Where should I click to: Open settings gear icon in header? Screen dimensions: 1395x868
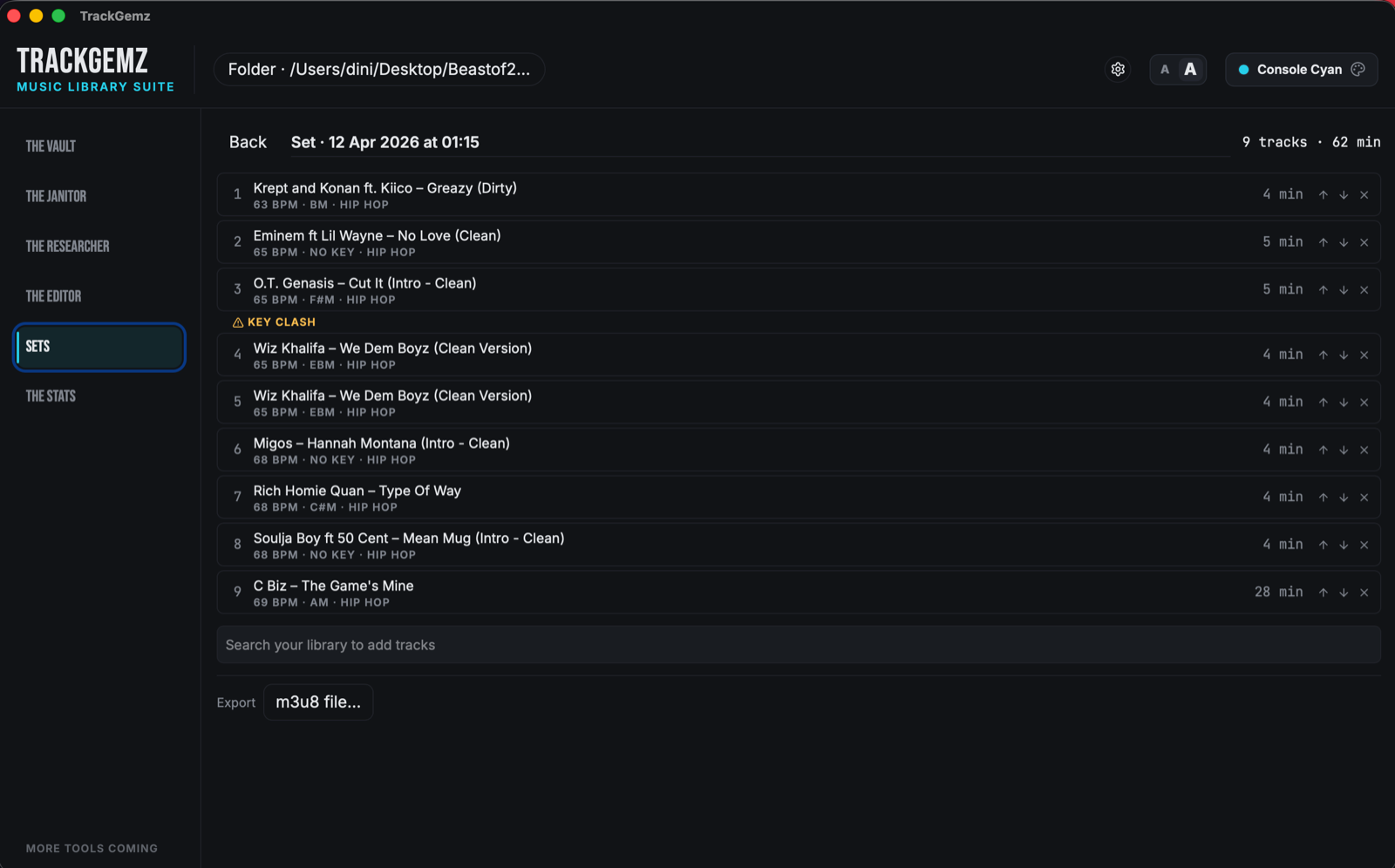1118,70
